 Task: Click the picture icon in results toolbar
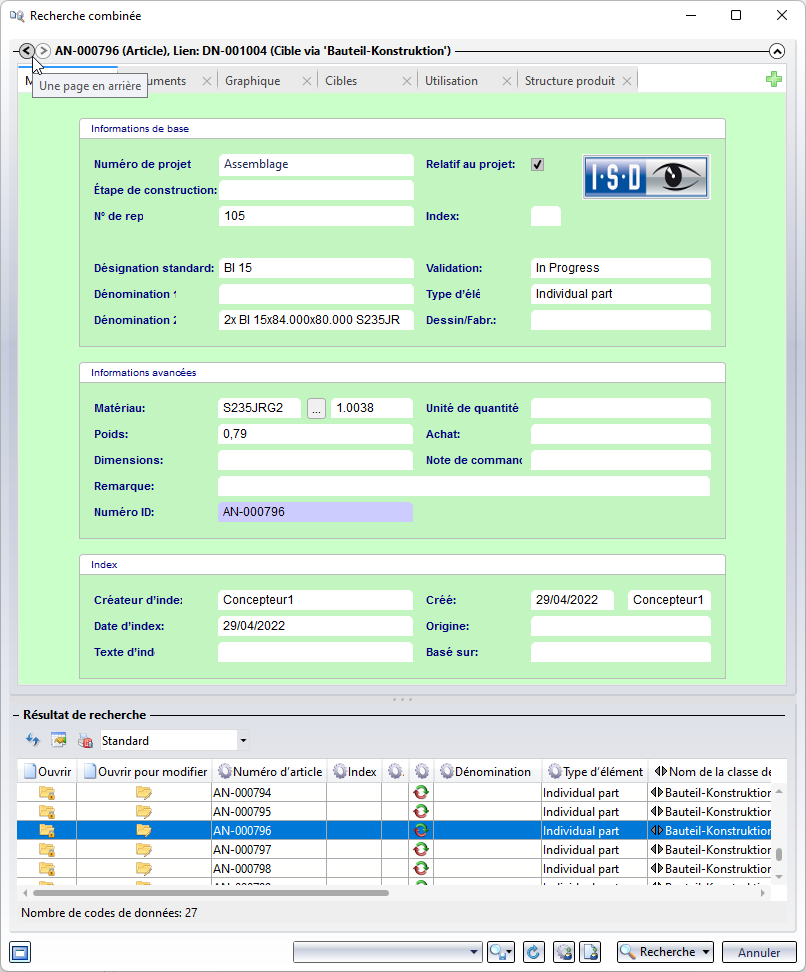point(59,740)
